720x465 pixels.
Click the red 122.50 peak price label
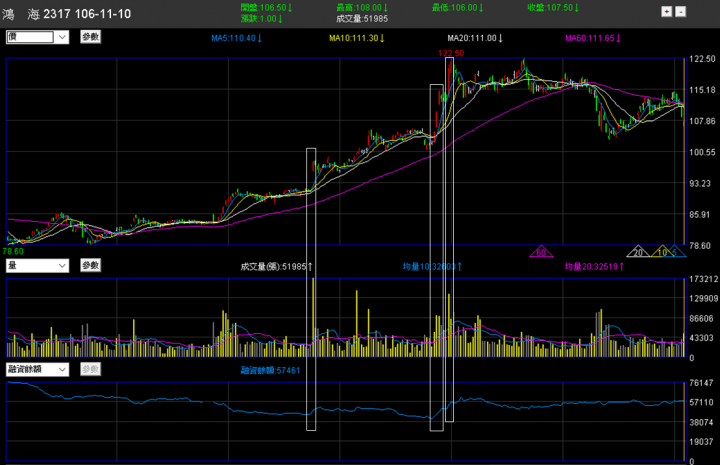pos(451,53)
